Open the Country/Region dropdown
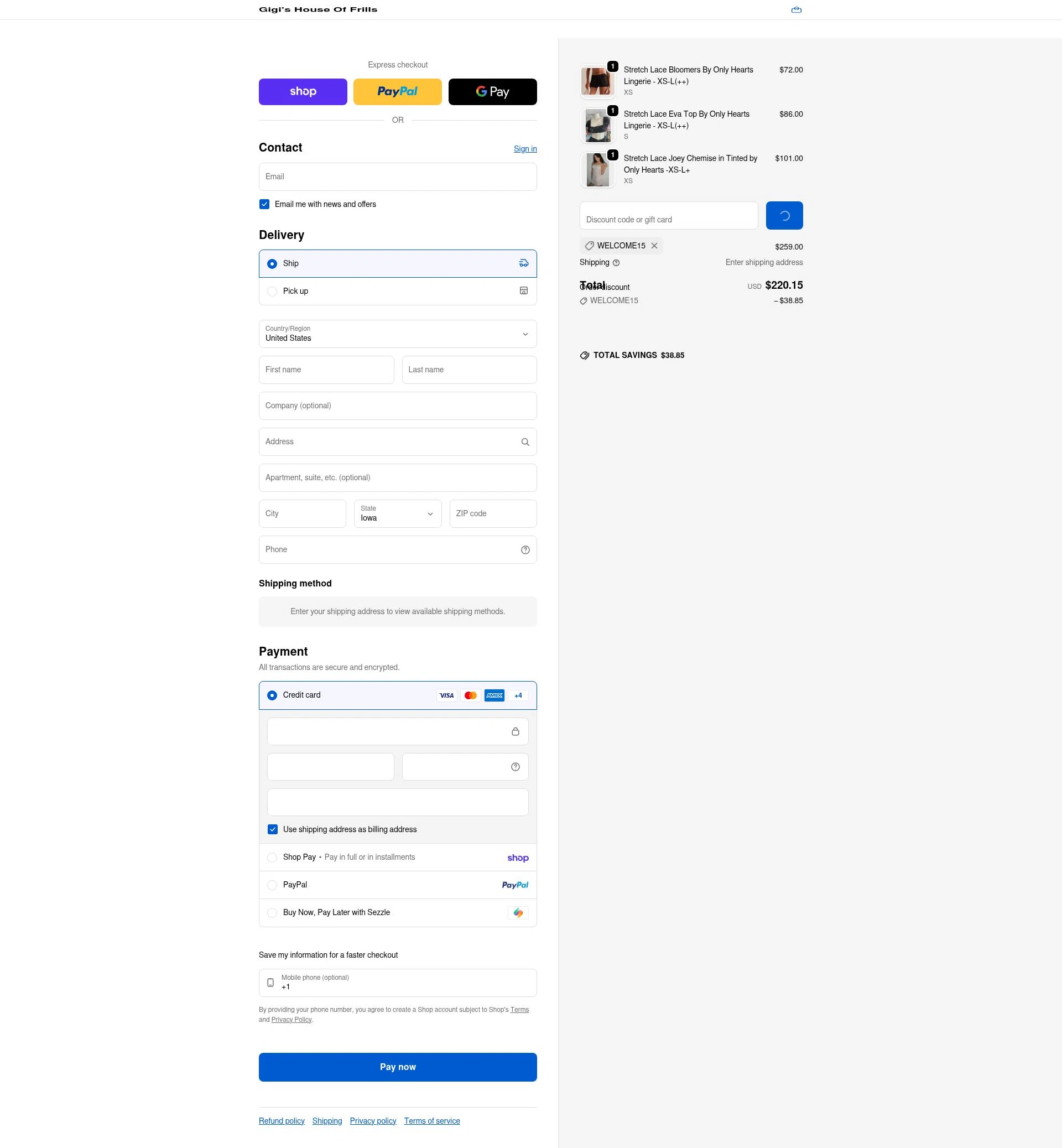 398,334
